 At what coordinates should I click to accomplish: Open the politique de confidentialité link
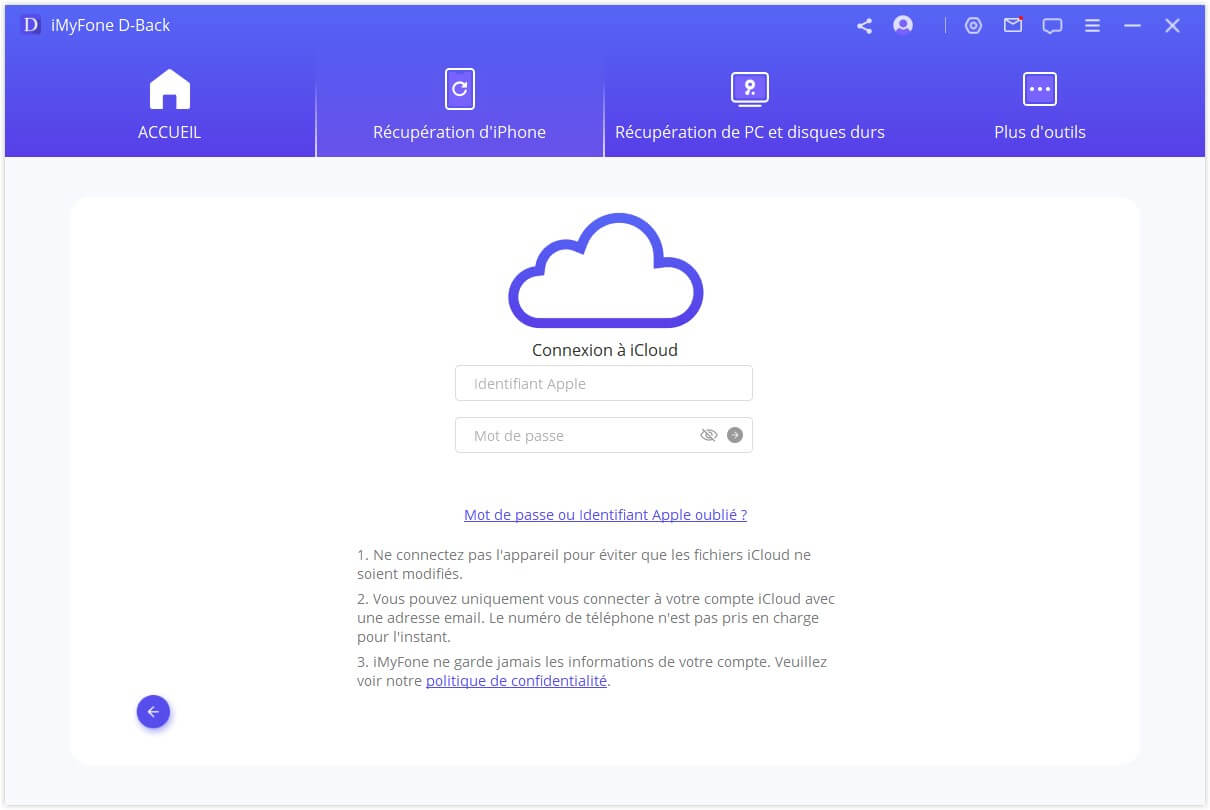516,680
